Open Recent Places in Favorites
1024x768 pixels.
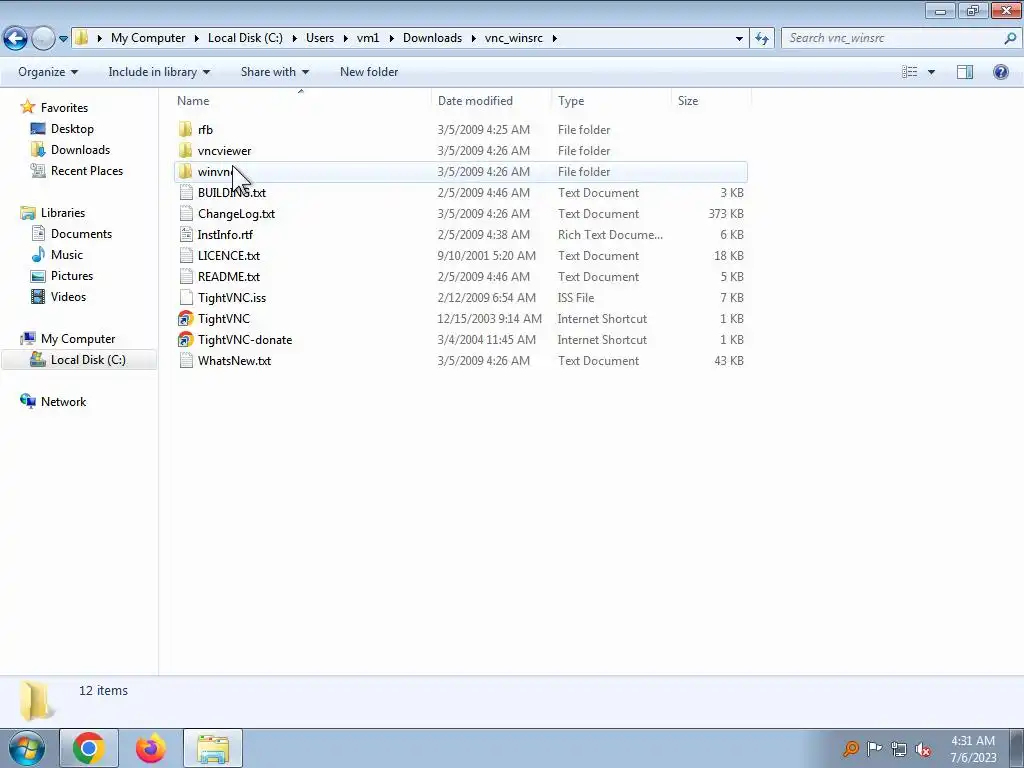point(87,170)
